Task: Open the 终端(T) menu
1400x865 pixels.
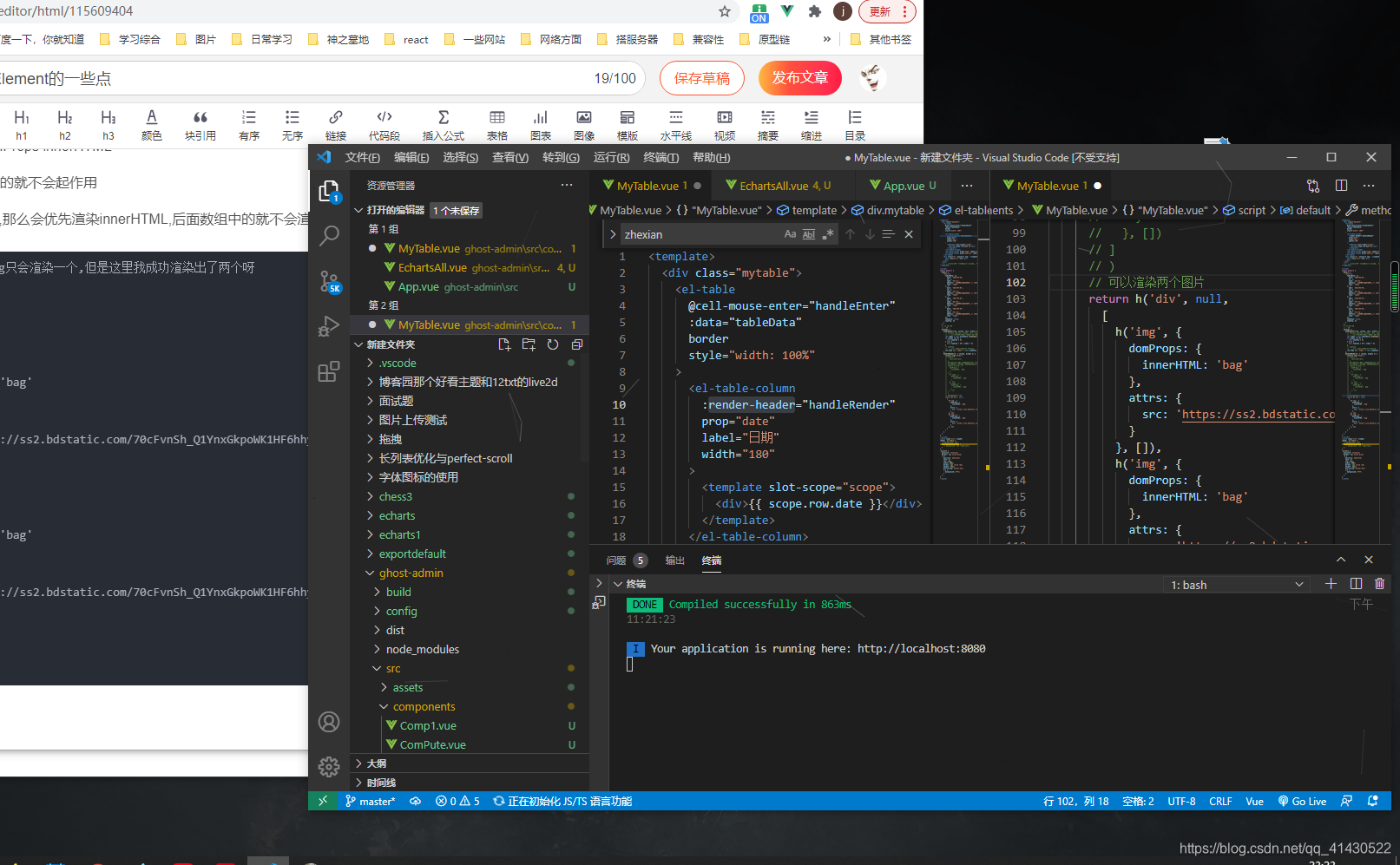Action: [661, 157]
